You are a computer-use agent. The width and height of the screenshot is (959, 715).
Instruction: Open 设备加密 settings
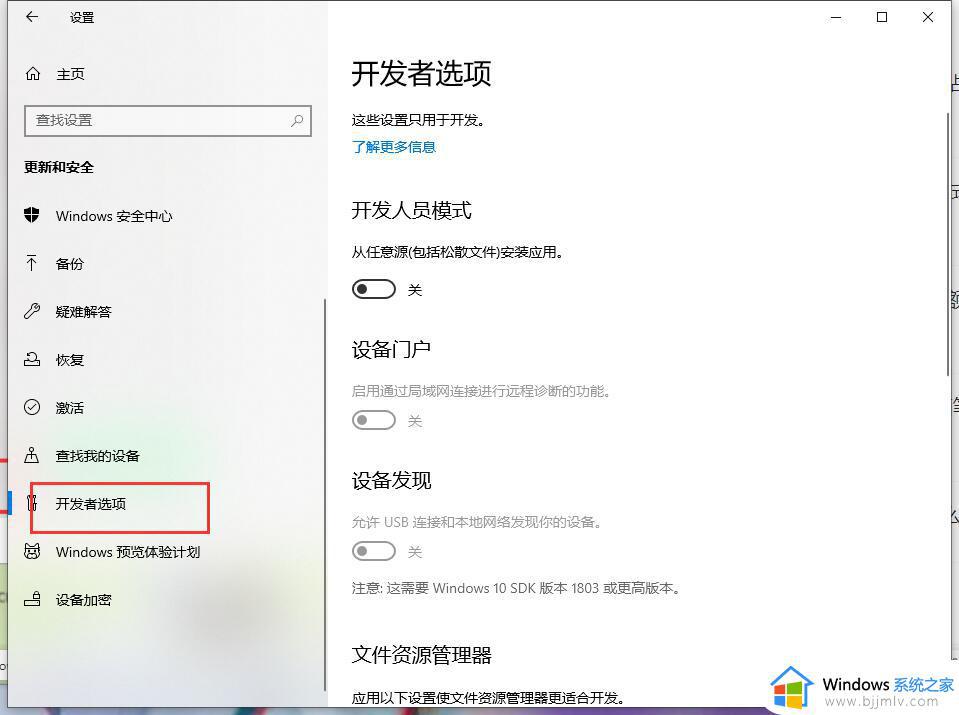click(83, 600)
